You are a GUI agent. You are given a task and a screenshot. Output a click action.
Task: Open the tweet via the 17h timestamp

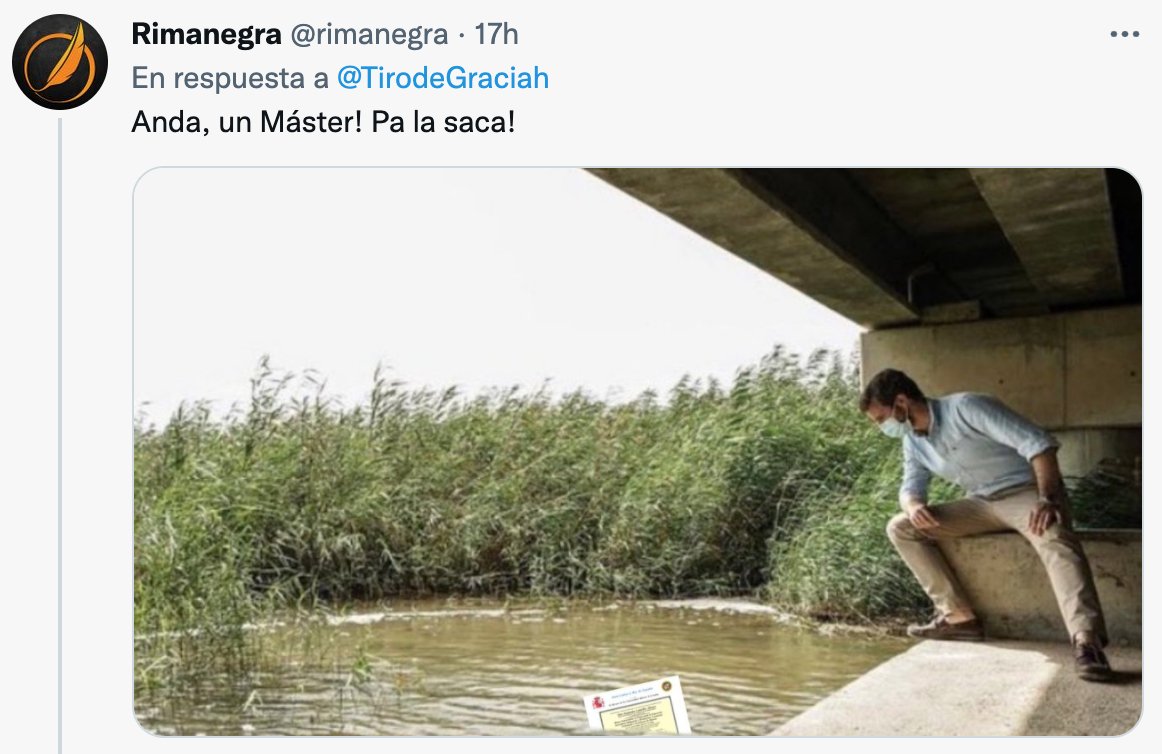496,34
